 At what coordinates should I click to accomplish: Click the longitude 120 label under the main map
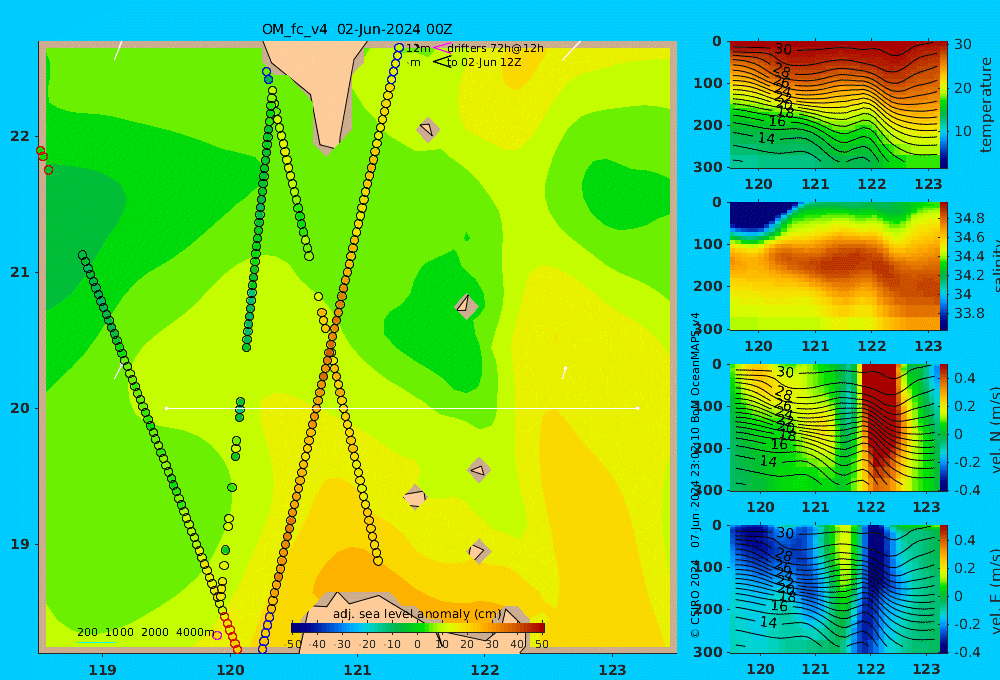[230, 670]
